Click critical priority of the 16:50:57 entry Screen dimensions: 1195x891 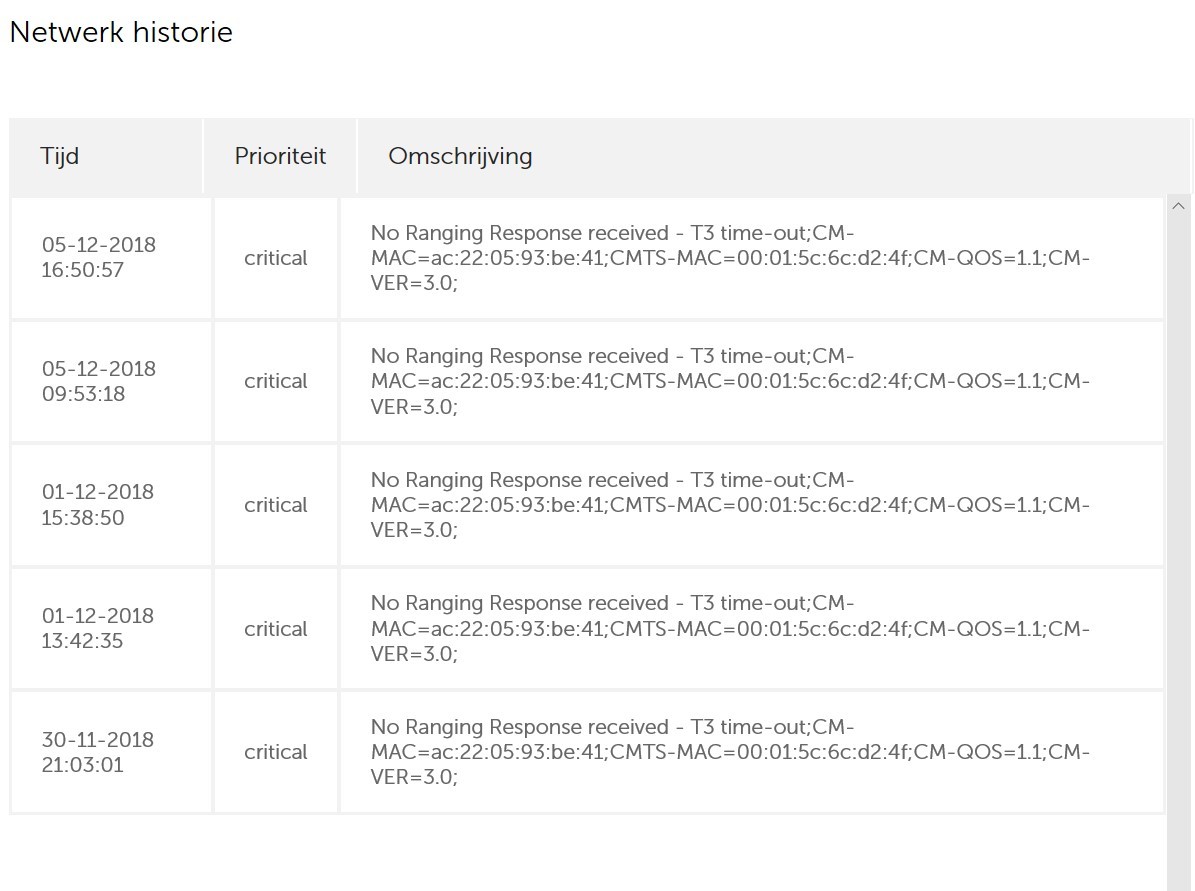point(276,258)
